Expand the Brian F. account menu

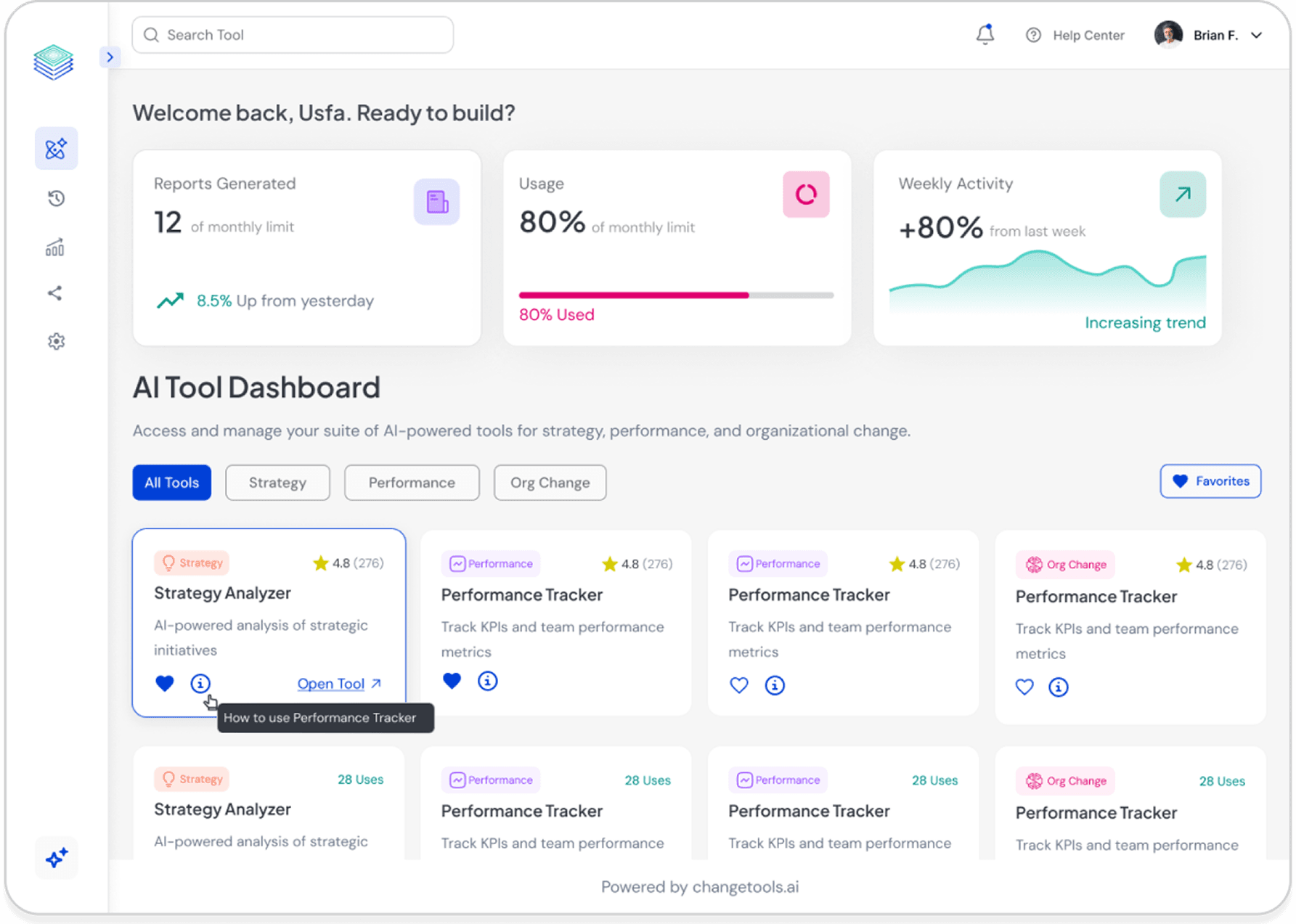tap(1257, 34)
